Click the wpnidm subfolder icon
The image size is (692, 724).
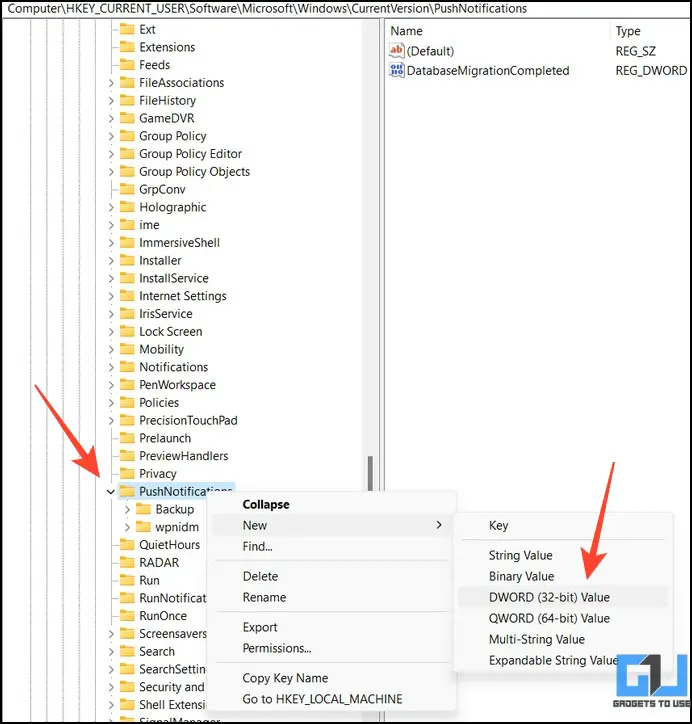coord(144,527)
